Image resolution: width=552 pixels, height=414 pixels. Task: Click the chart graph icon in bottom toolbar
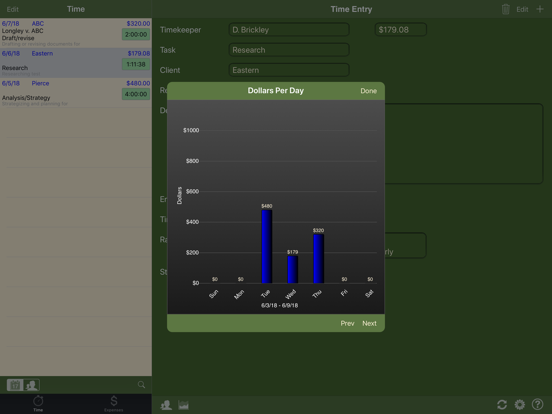pyautogui.click(x=183, y=405)
